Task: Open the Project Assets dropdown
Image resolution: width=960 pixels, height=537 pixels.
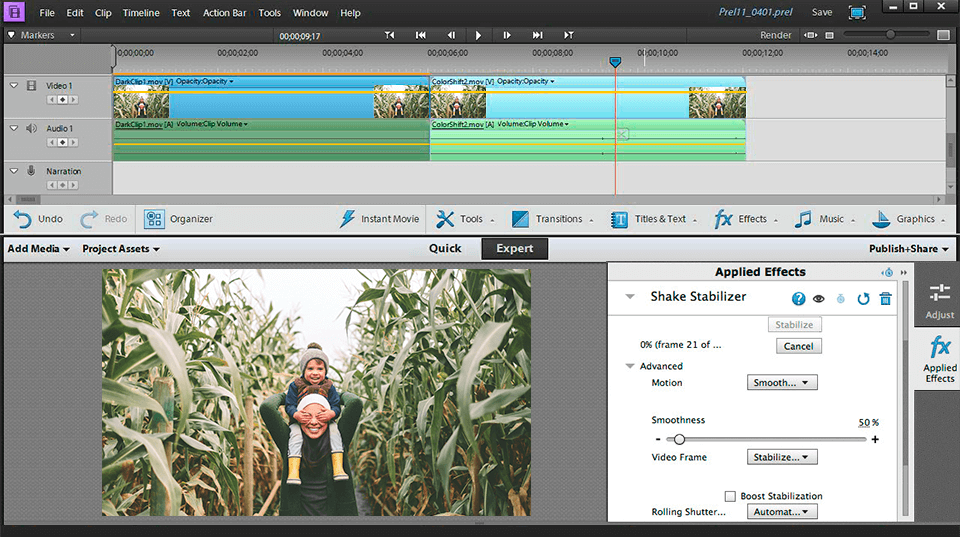Action: coord(121,249)
